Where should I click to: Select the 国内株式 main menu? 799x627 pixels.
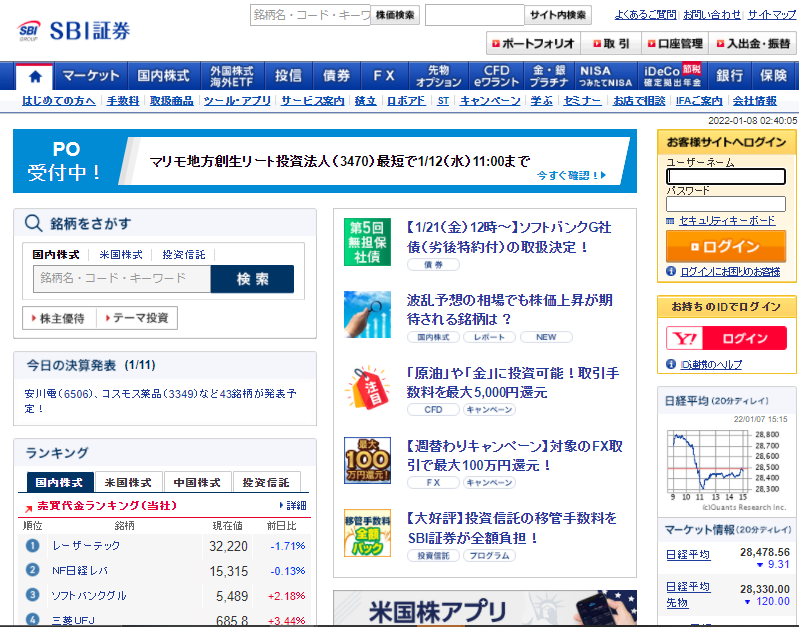click(164, 76)
